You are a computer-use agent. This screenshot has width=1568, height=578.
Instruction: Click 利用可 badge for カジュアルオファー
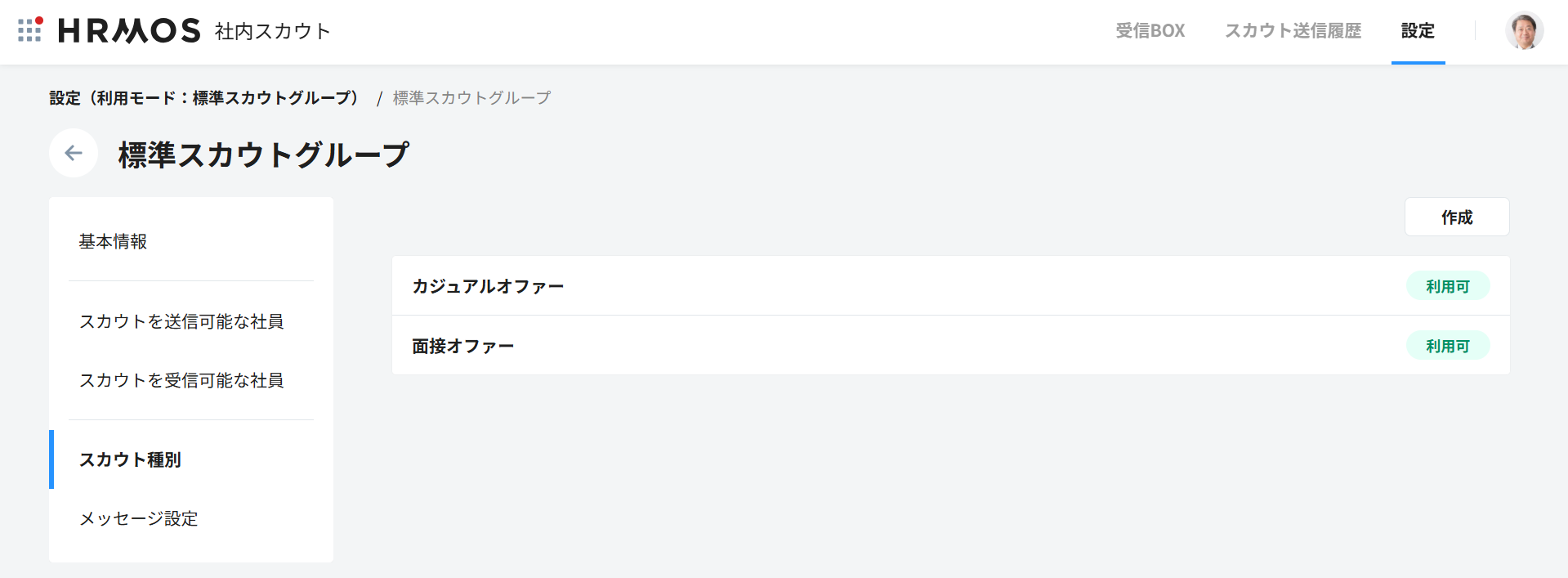[x=1447, y=286]
